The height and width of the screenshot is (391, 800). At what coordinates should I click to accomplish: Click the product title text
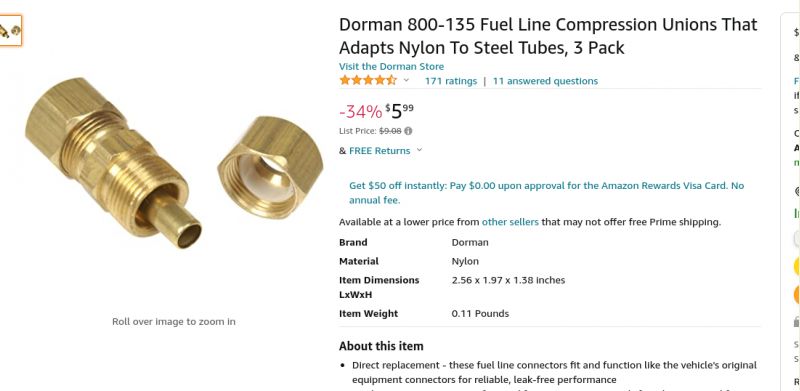point(548,36)
